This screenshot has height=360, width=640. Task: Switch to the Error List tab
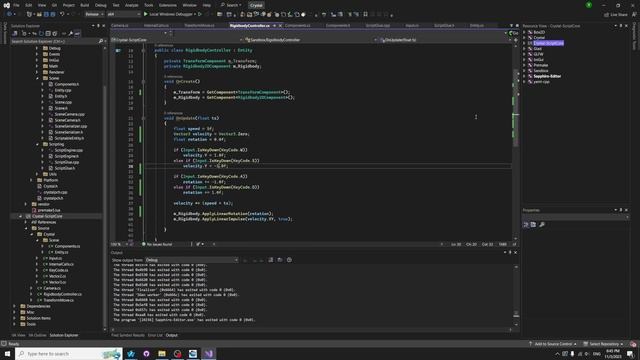(155, 336)
